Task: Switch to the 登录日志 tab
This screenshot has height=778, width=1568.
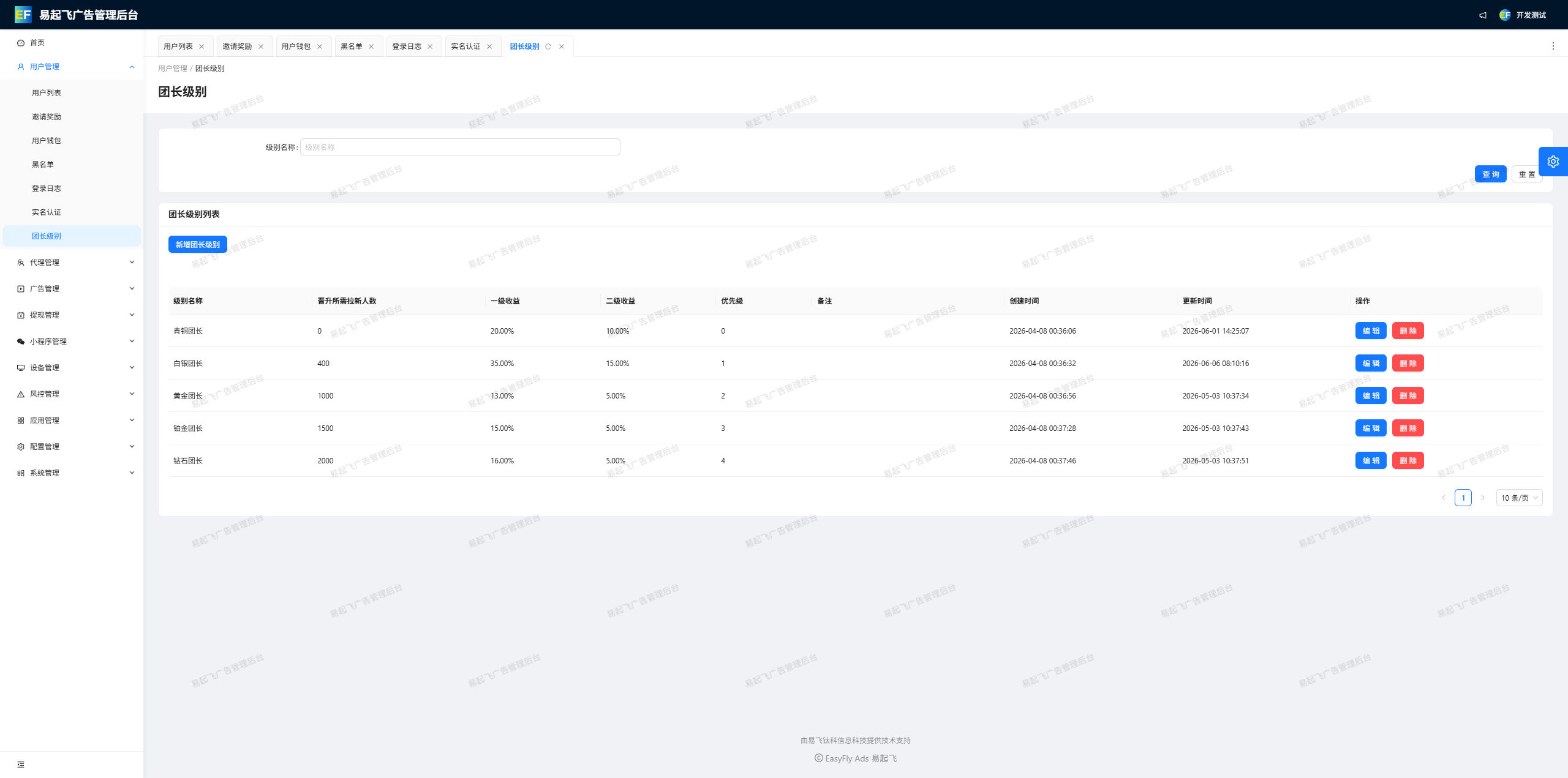Action: [407, 47]
